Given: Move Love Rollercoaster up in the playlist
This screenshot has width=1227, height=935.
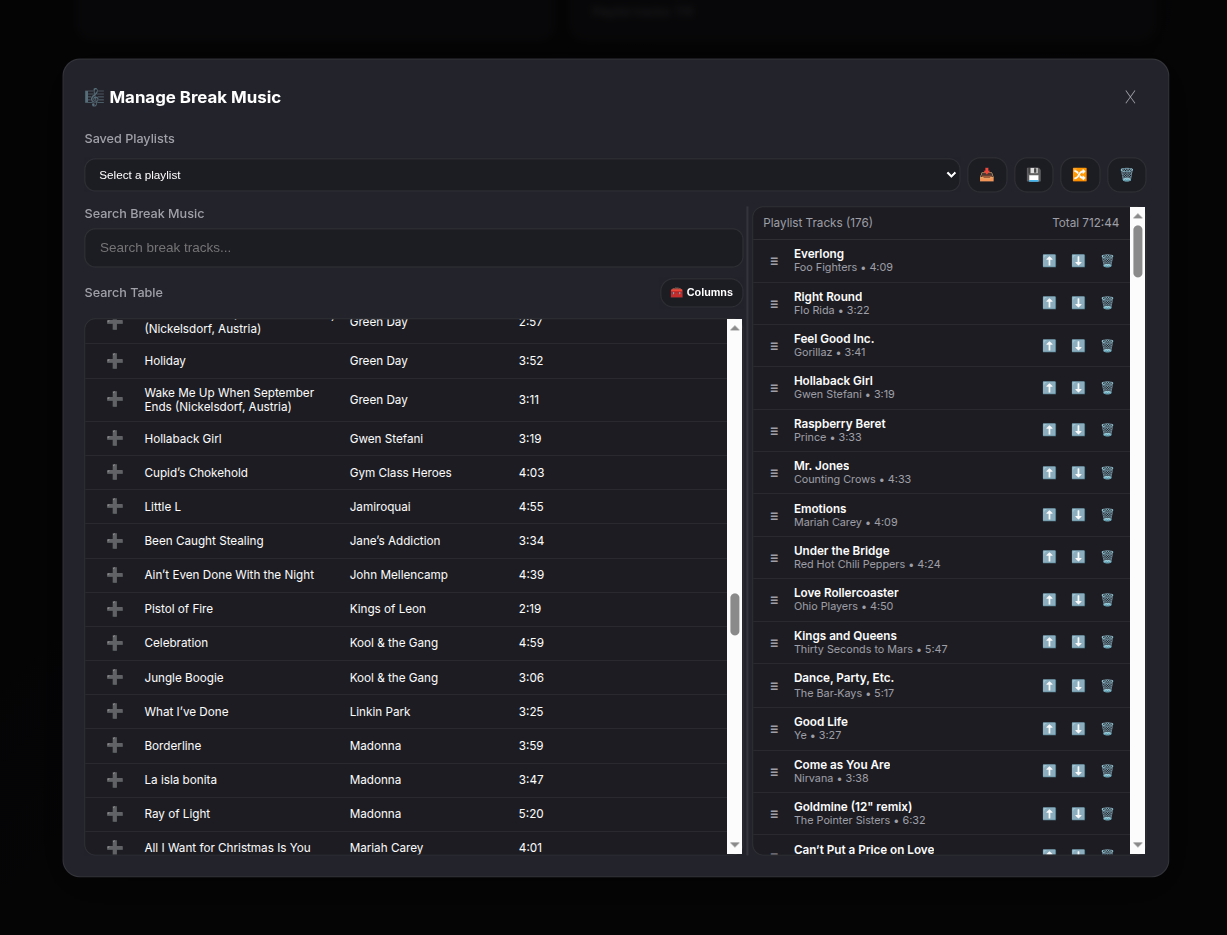Looking at the screenshot, I should click(x=1049, y=599).
